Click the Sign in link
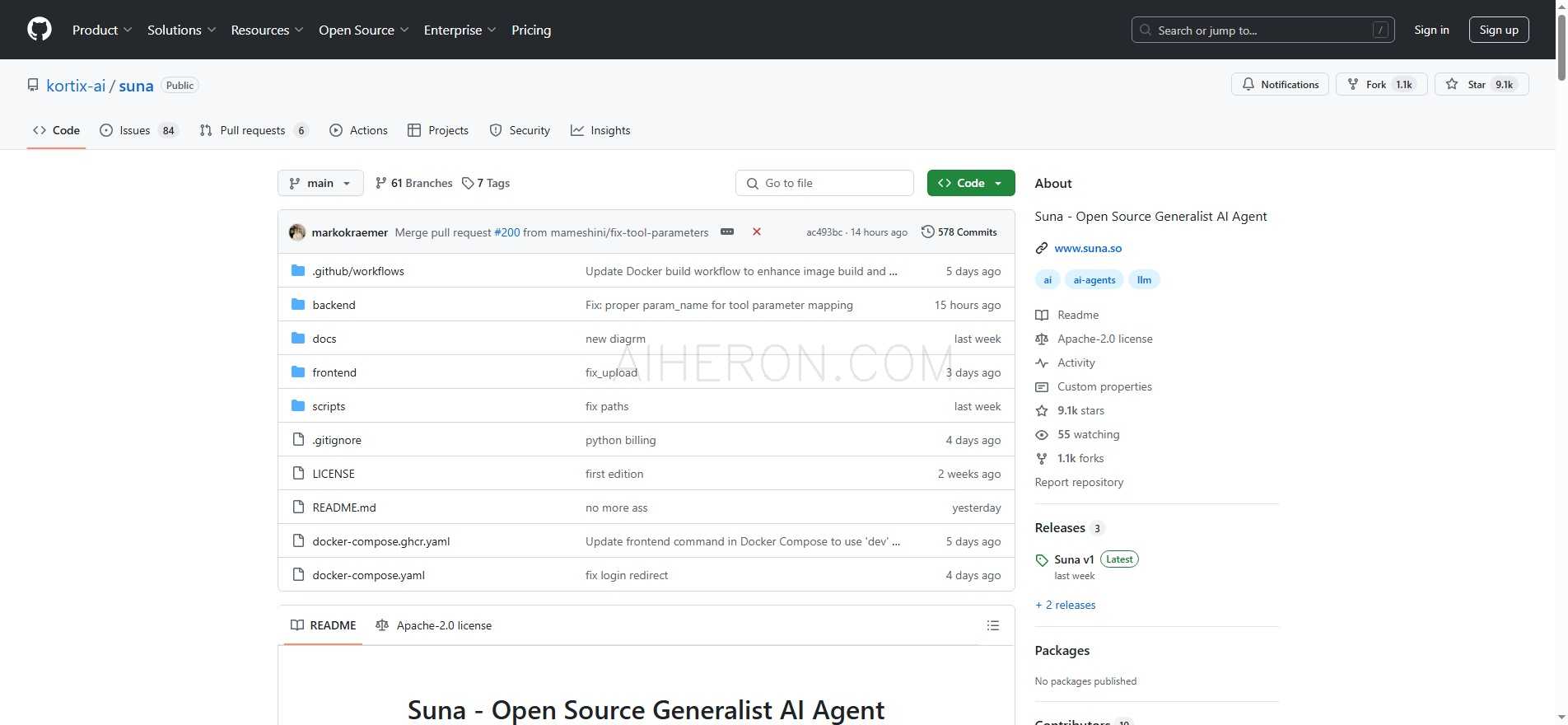 [x=1431, y=30]
